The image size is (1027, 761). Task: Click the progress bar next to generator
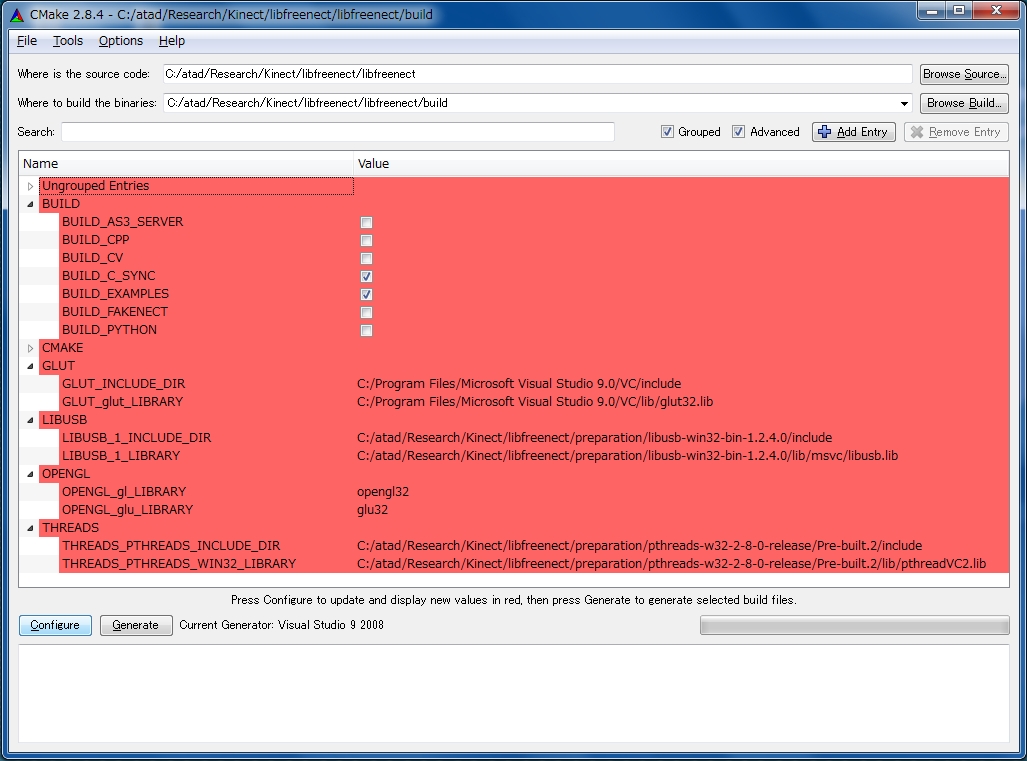coord(854,626)
